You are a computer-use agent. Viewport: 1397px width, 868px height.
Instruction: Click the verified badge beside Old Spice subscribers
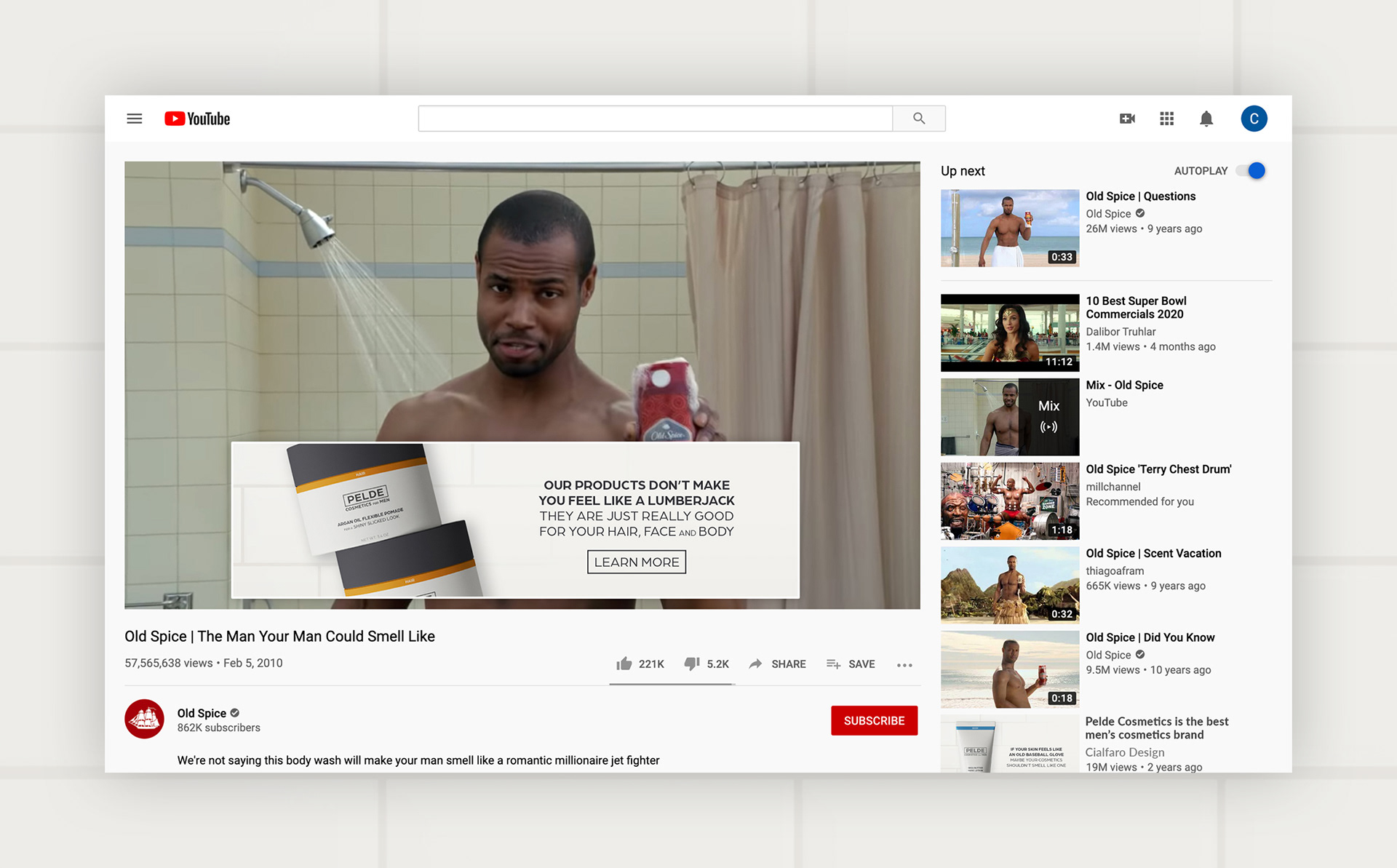coord(235,713)
